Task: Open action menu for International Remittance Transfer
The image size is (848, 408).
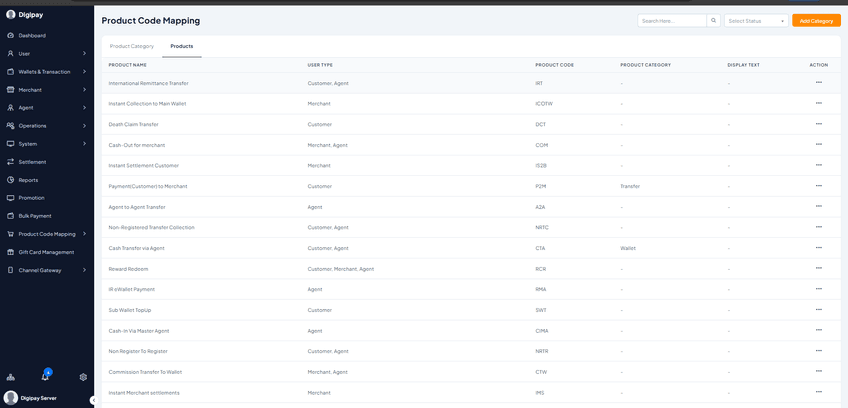Action: pyautogui.click(x=818, y=82)
